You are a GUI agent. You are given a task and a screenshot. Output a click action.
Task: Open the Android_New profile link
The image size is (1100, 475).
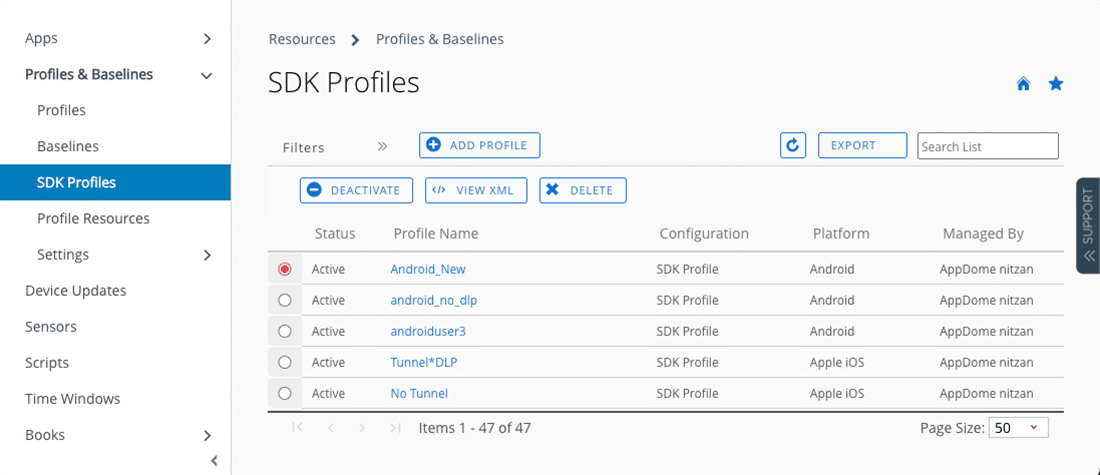coord(428,269)
